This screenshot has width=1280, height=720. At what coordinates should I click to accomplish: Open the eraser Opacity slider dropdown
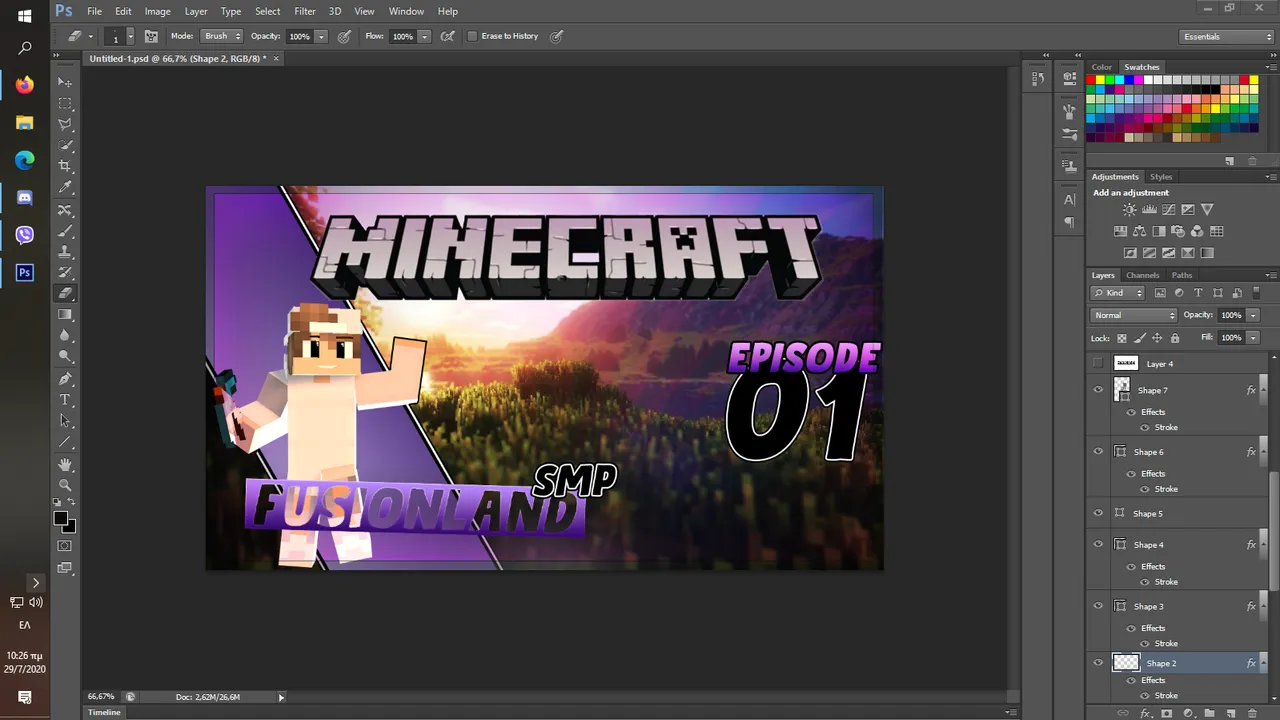point(321,36)
